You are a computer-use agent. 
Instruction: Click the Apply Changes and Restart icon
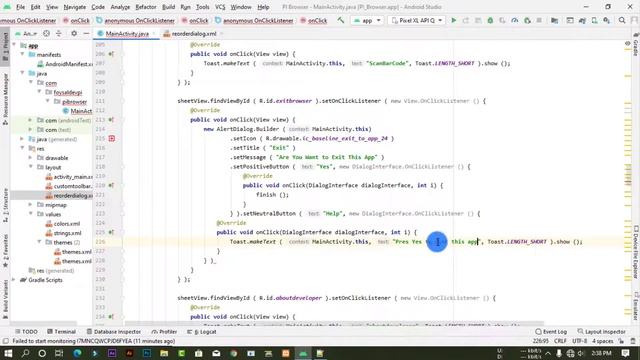point(466,20)
